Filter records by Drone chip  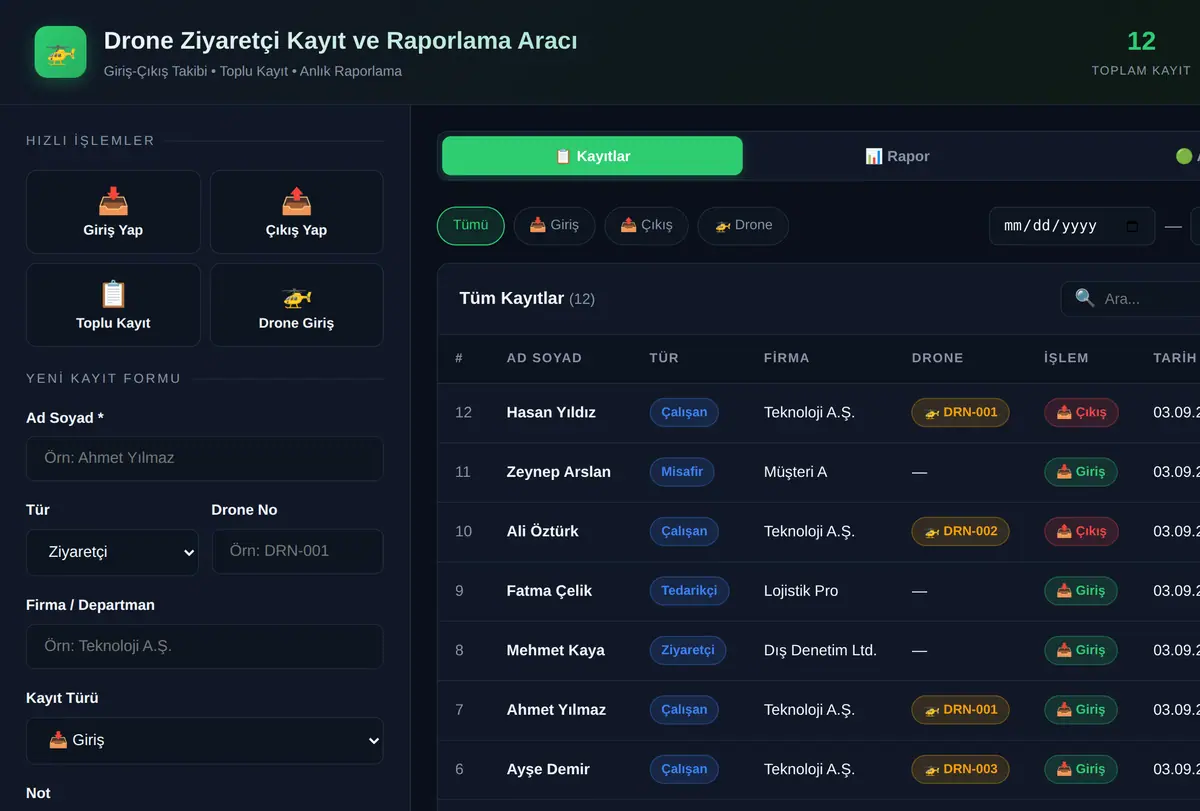(x=743, y=225)
